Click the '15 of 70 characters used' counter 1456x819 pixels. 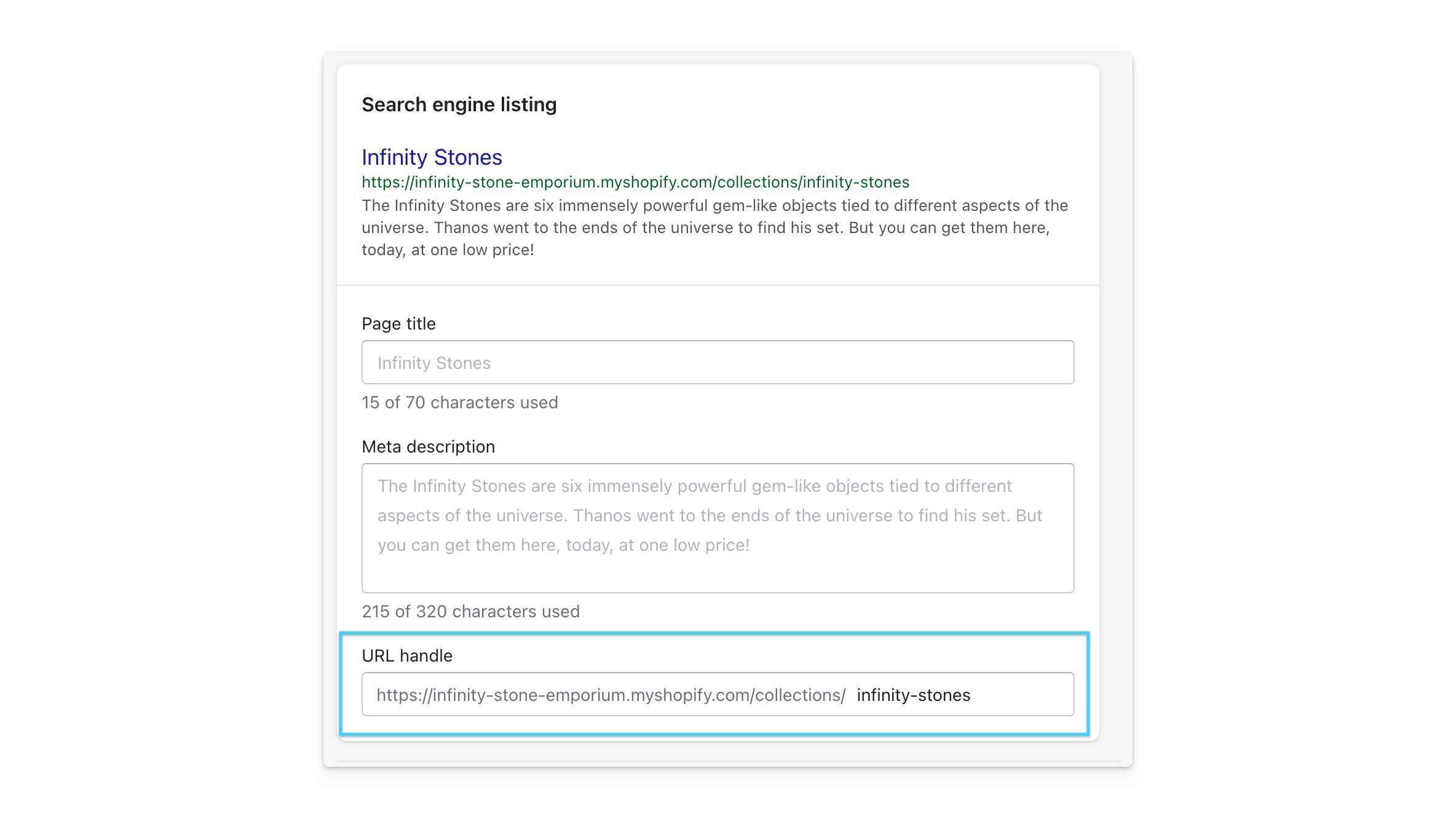pyautogui.click(x=460, y=402)
